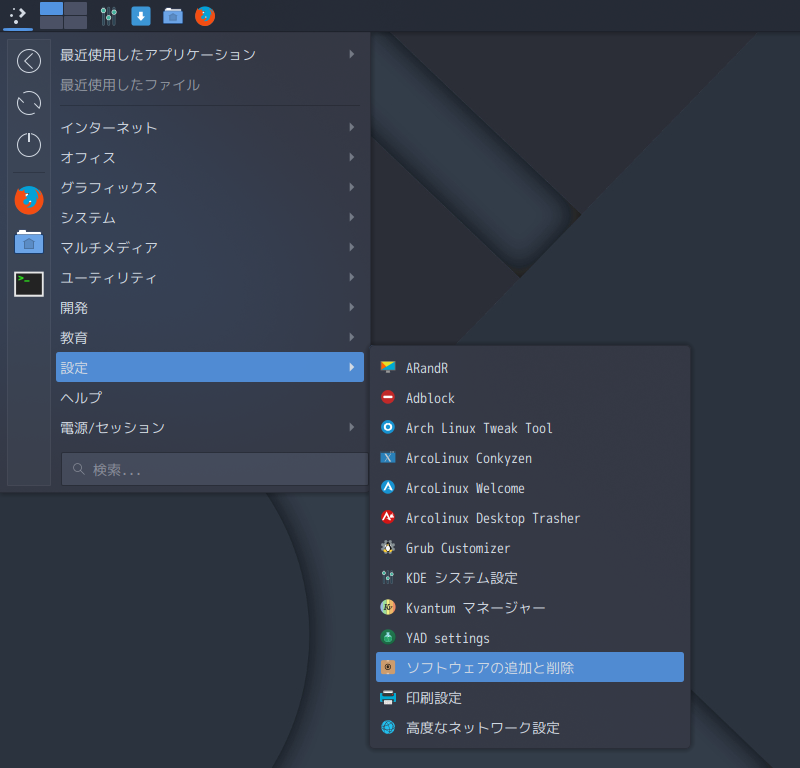800x768 pixels.
Task: Launch Arch Linux Tweak Tool
Action: coord(530,428)
